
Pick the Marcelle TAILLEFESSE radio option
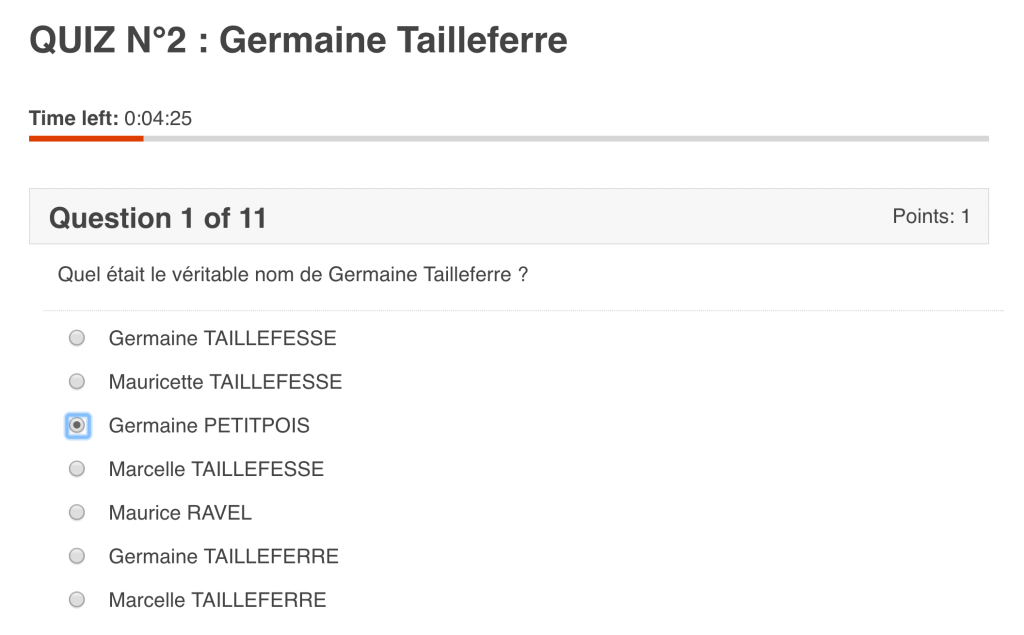(77, 468)
